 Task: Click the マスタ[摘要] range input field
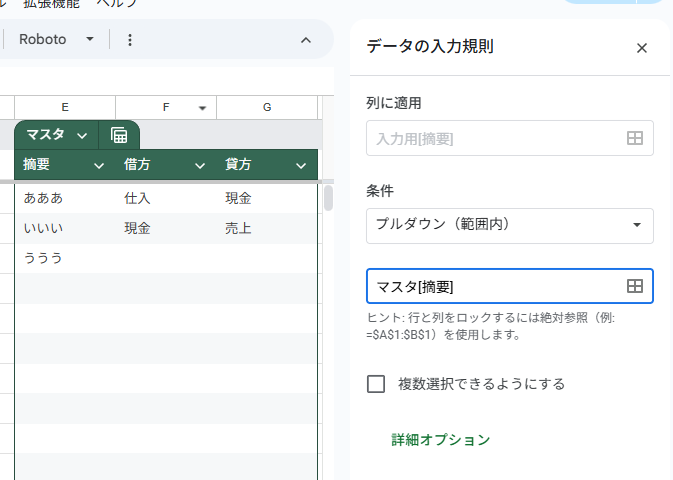pos(495,287)
